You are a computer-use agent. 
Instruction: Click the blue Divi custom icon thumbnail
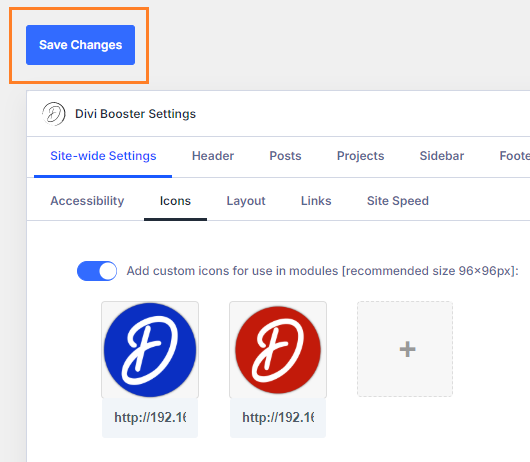pos(150,350)
